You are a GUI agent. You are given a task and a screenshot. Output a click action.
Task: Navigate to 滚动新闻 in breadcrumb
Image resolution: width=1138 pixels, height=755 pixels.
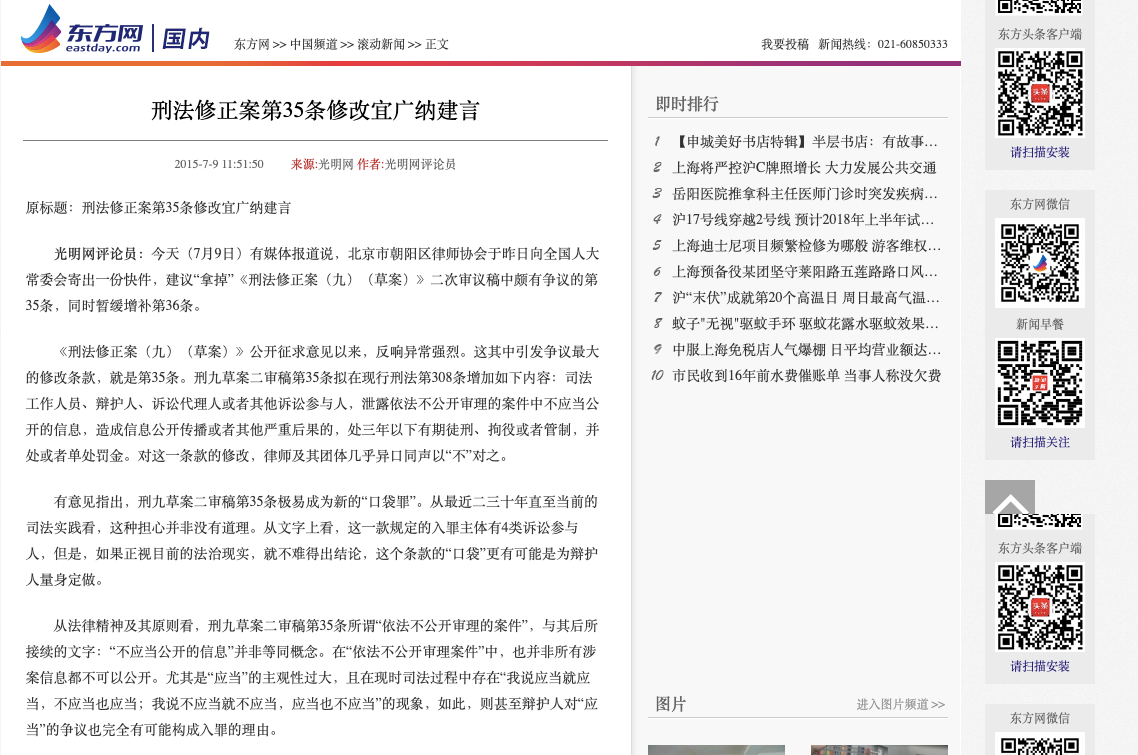381,44
